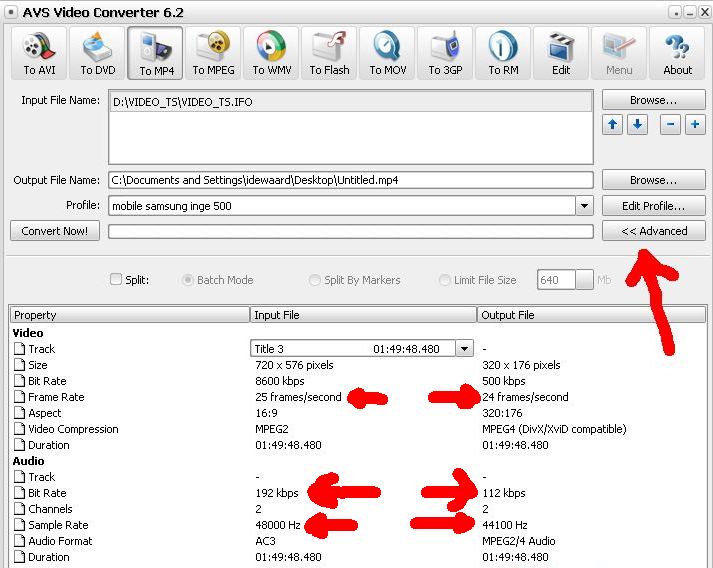Click the Aspect row page icon
Screen dimensions: 713x568
coord(19,413)
